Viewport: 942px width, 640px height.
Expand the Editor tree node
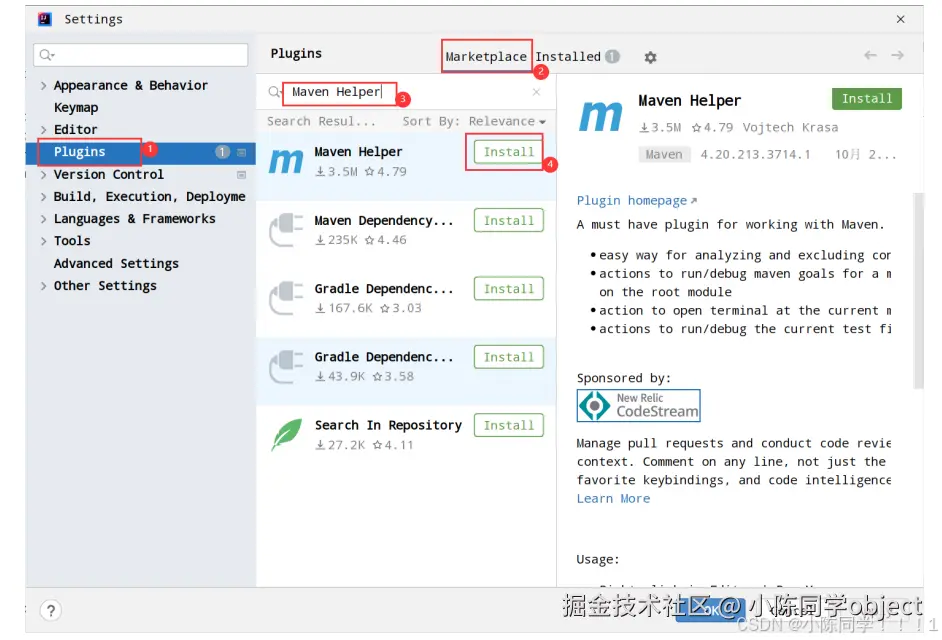click(43, 130)
